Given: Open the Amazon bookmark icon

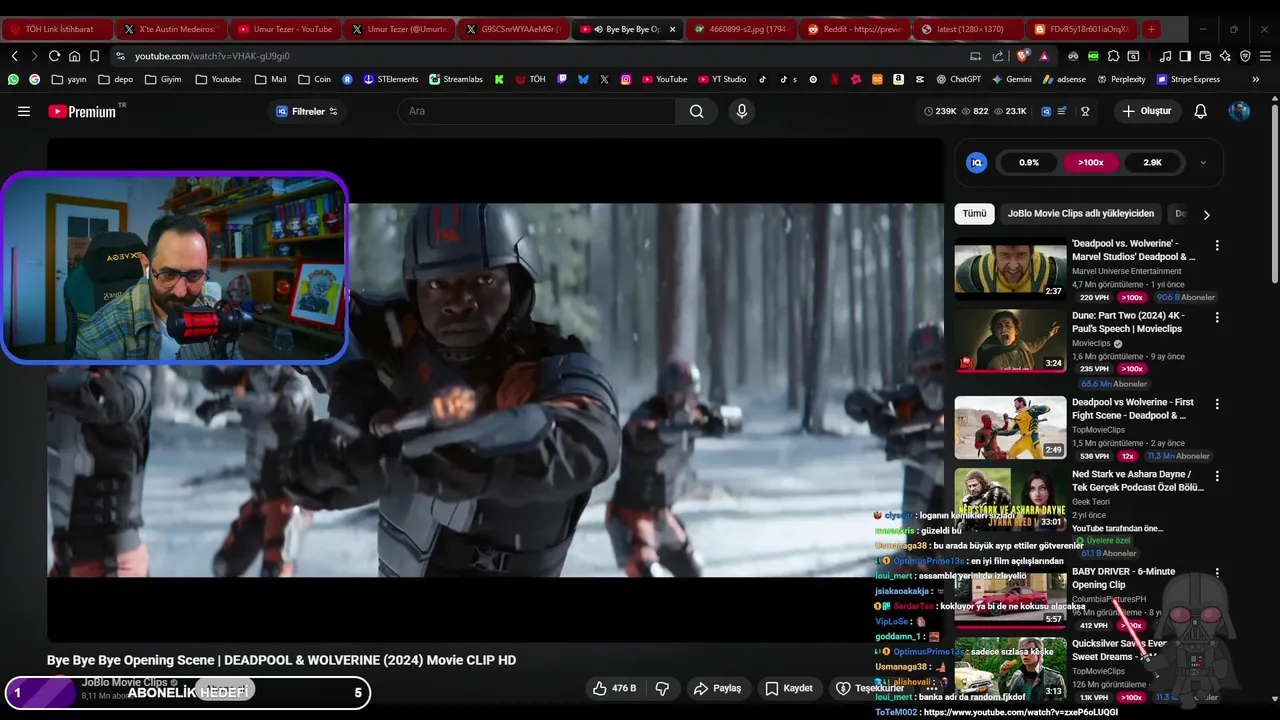Looking at the screenshot, I should [898, 79].
